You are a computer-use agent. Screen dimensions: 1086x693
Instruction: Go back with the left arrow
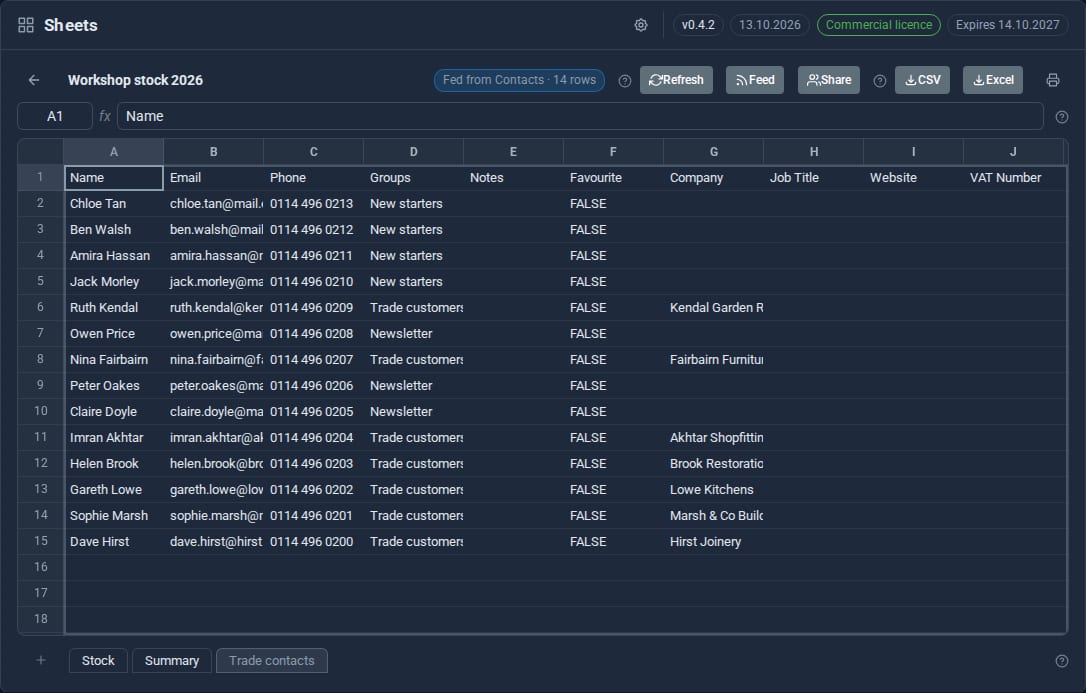pos(33,80)
